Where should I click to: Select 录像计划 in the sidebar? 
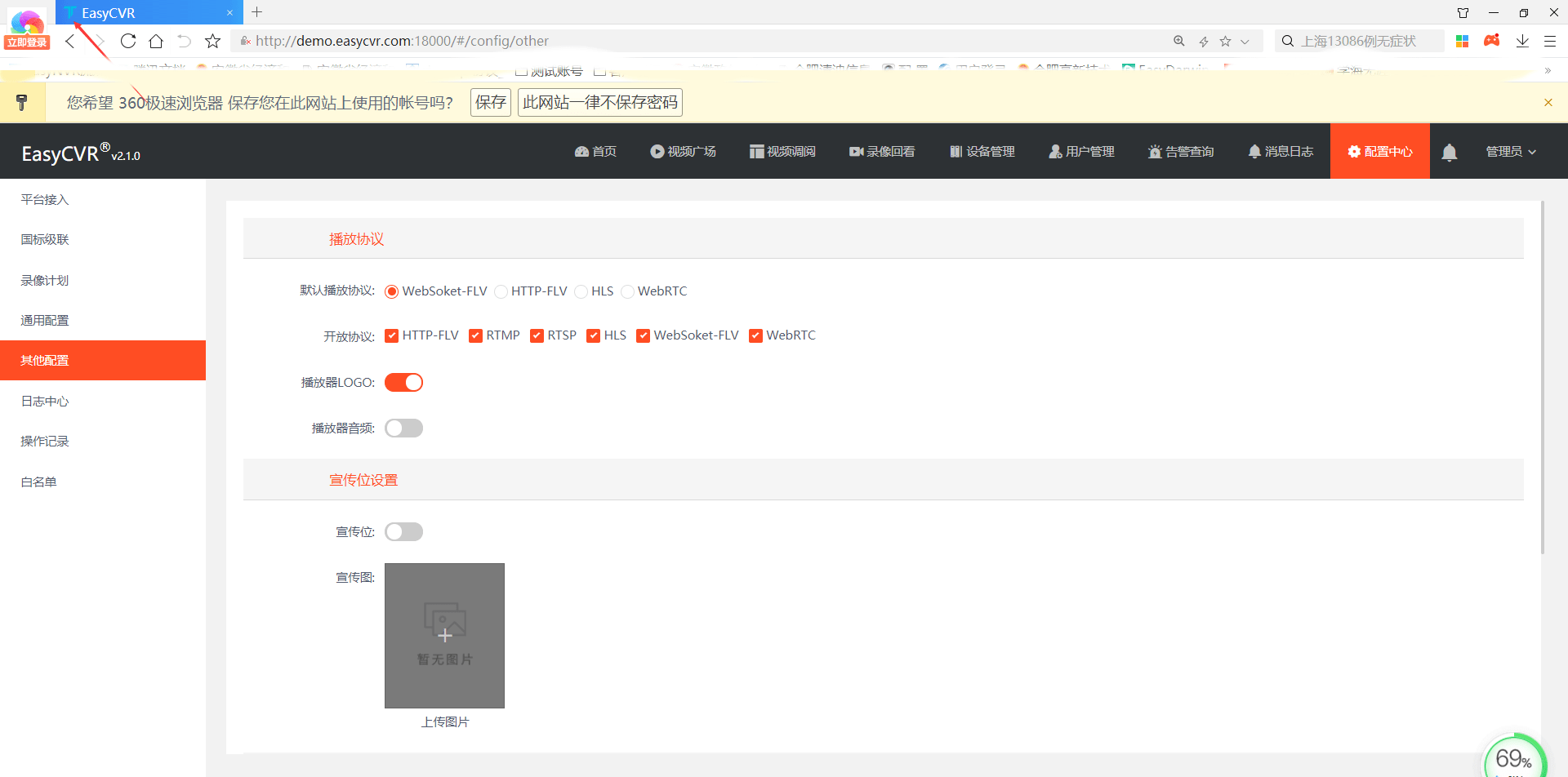coord(103,280)
